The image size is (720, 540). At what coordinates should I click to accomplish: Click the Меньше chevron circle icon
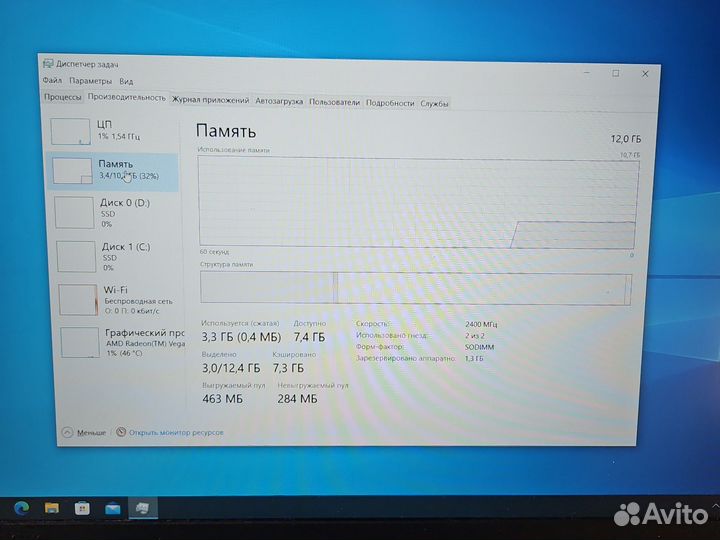tap(68, 432)
